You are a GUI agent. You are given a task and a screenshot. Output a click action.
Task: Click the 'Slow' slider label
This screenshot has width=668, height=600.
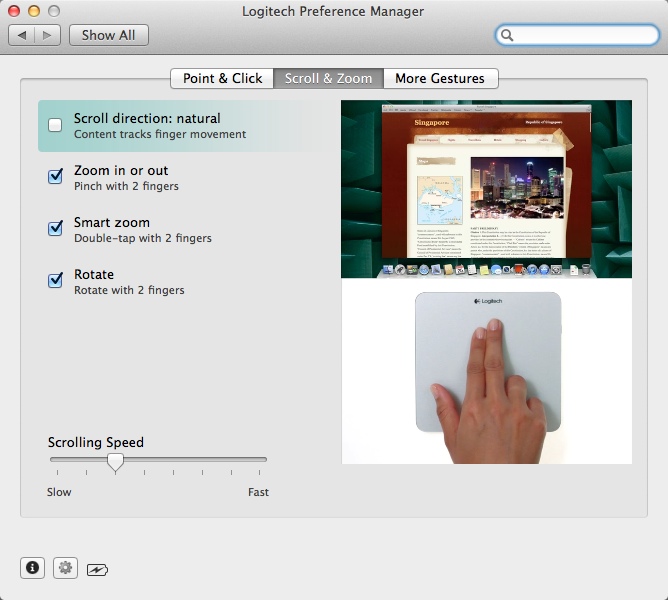(59, 492)
